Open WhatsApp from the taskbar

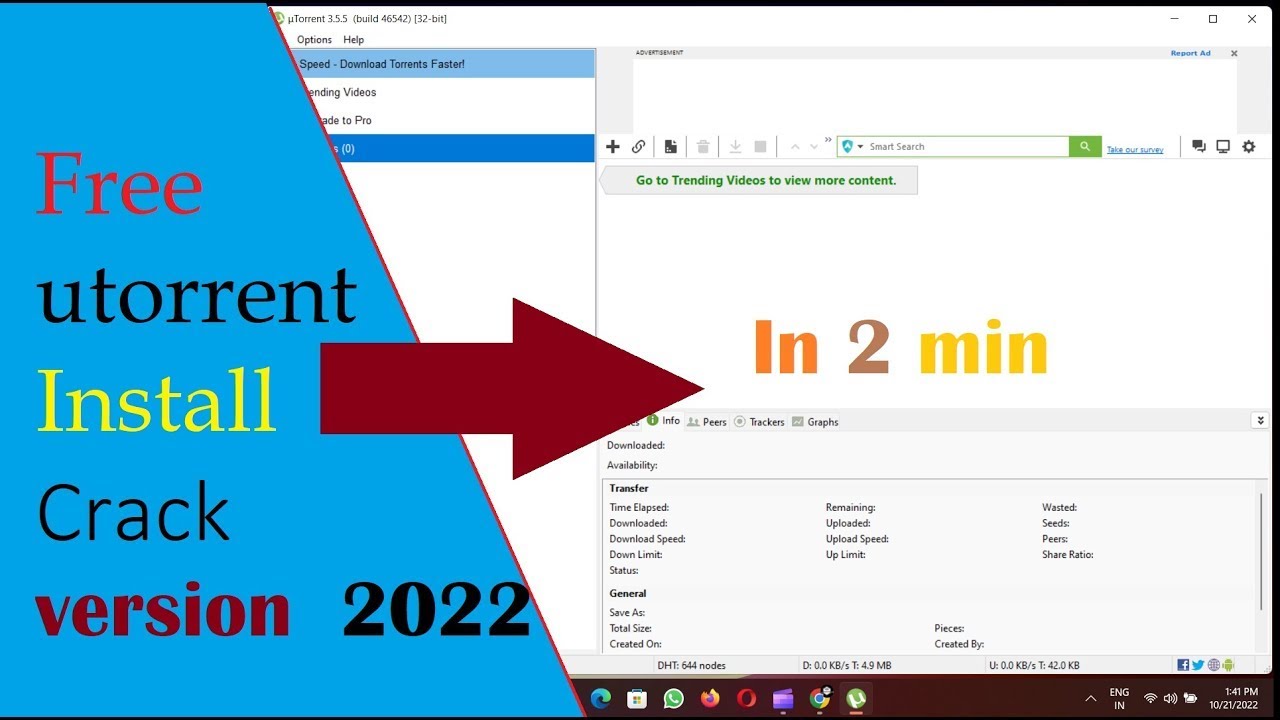(x=674, y=698)
